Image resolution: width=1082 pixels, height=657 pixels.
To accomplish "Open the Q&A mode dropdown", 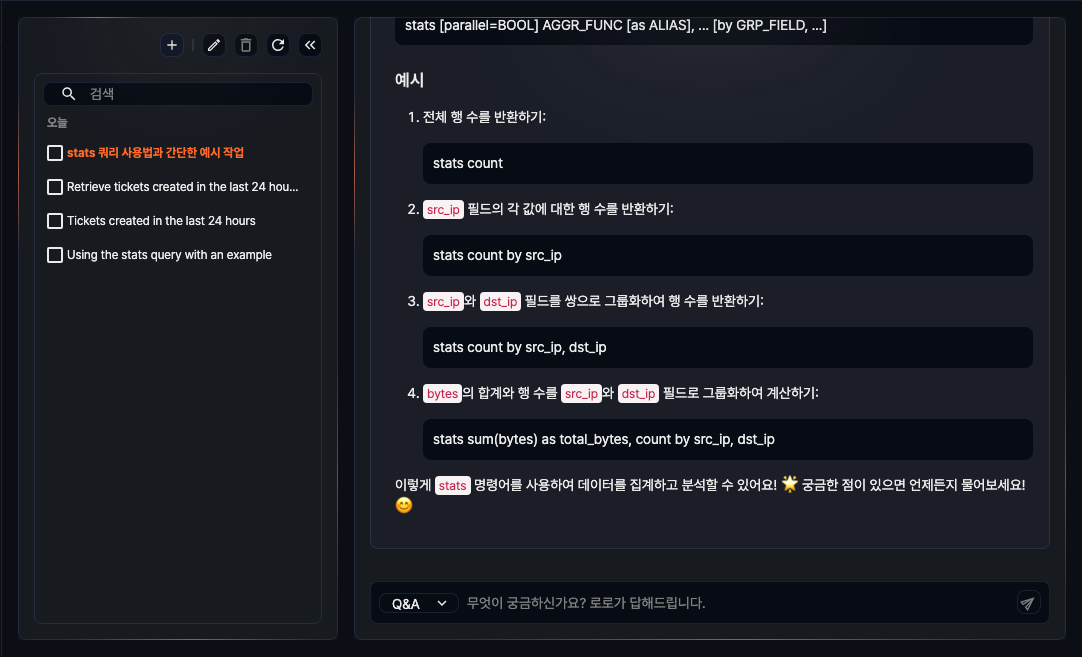I will [x=419, y=602].
